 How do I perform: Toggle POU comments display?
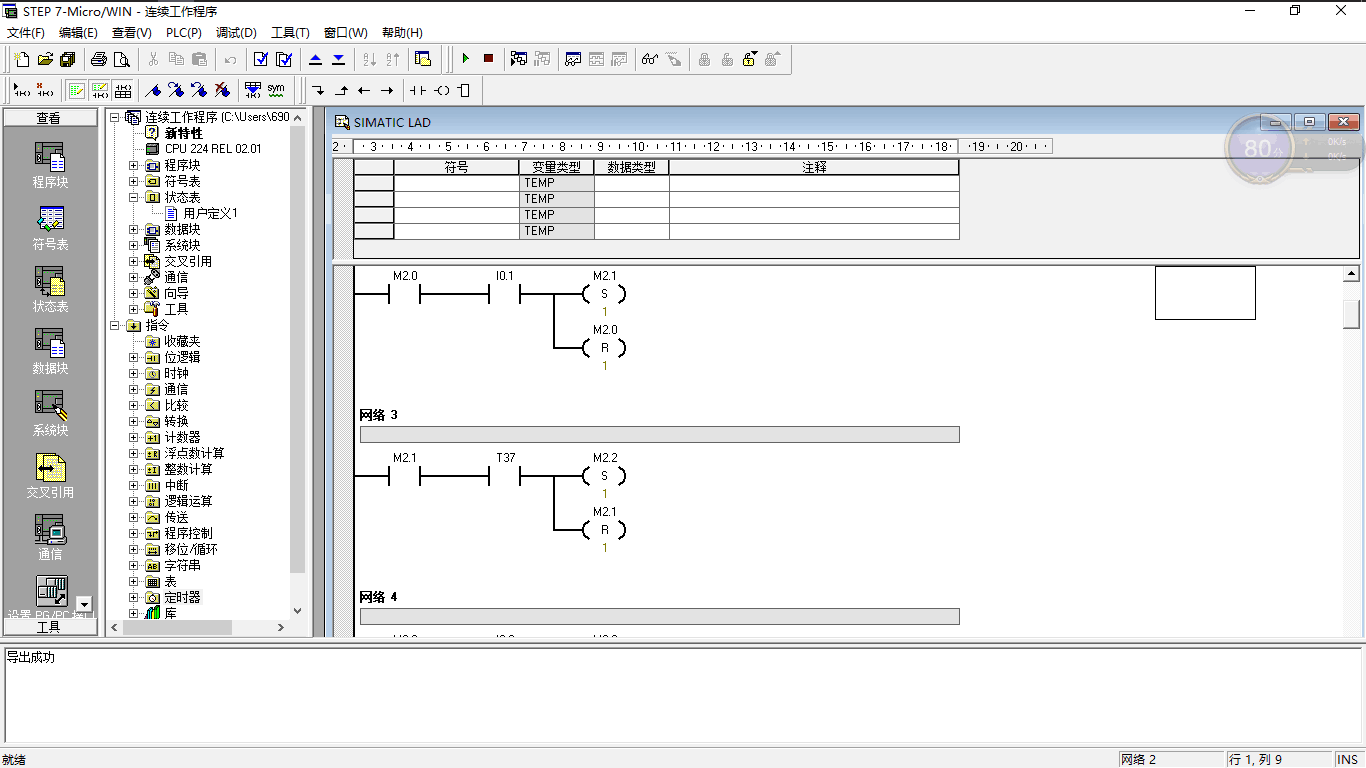(76, 90)
